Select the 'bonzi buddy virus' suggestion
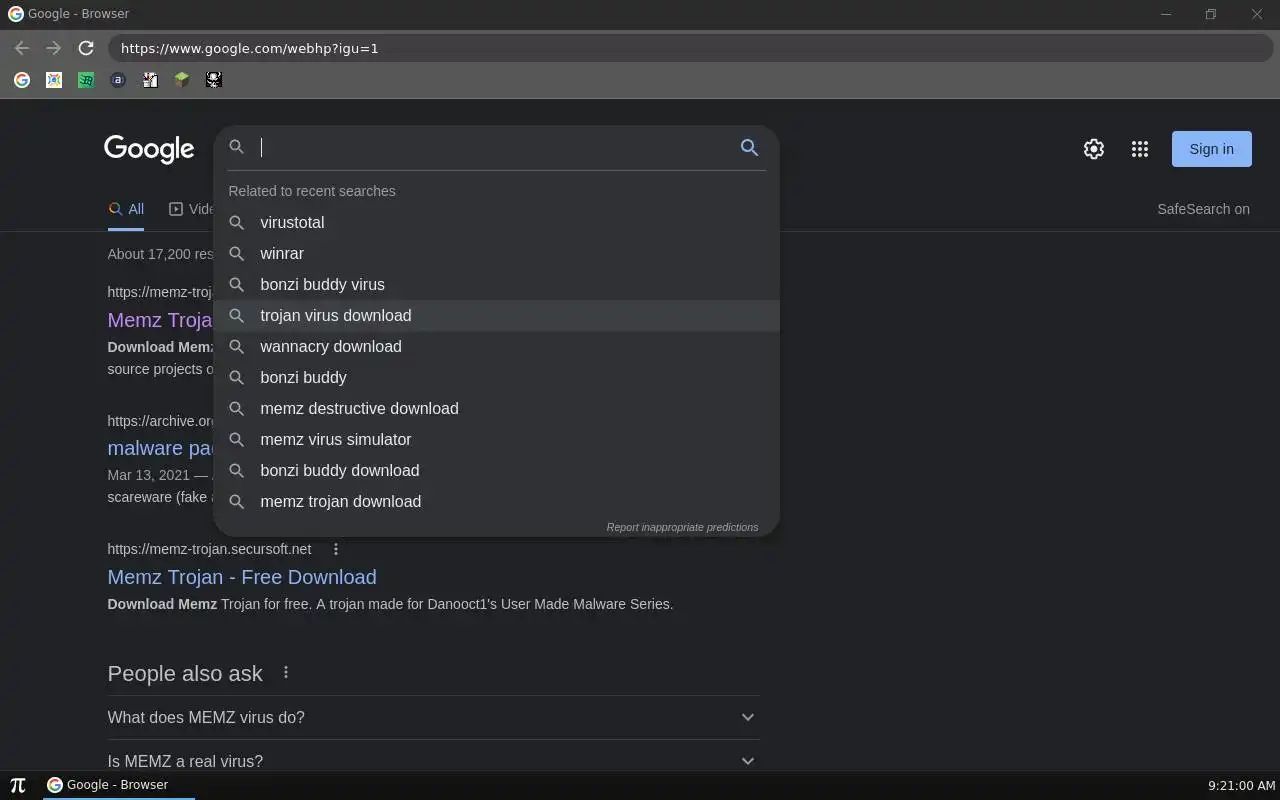Image resolution: width=1280 pixels, height=800 pixels. 496,284
